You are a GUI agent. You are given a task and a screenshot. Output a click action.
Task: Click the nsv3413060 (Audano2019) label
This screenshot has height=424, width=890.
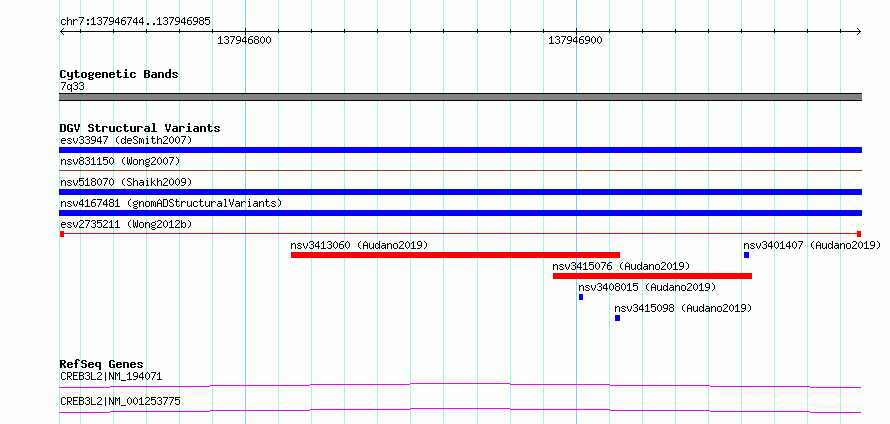(x=359, y=245)
